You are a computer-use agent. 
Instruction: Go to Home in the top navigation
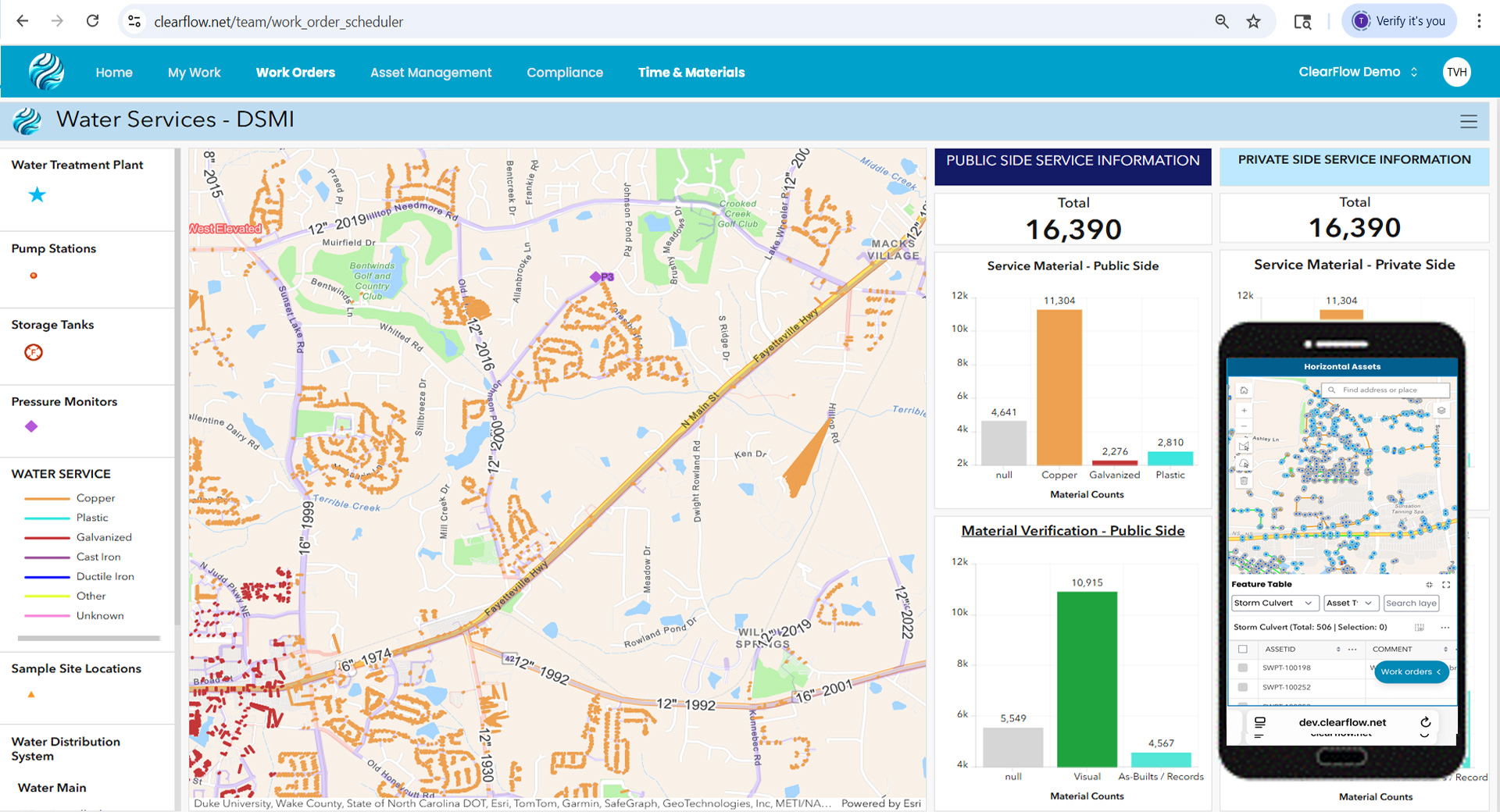114,73
